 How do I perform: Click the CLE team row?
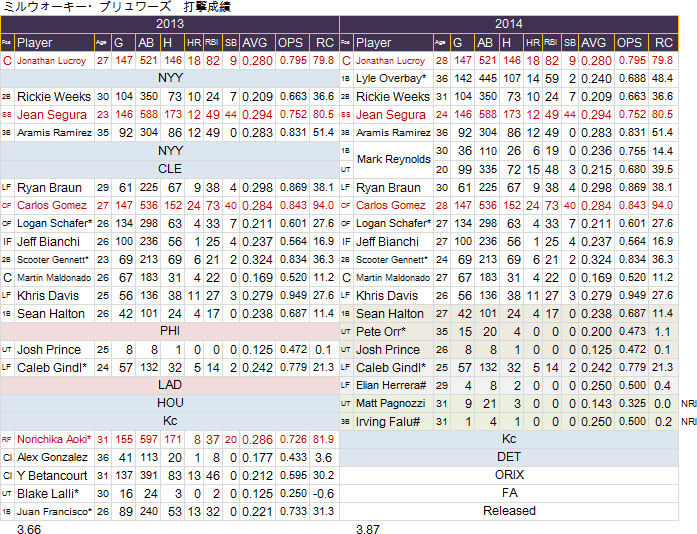[x=170, y=169]
